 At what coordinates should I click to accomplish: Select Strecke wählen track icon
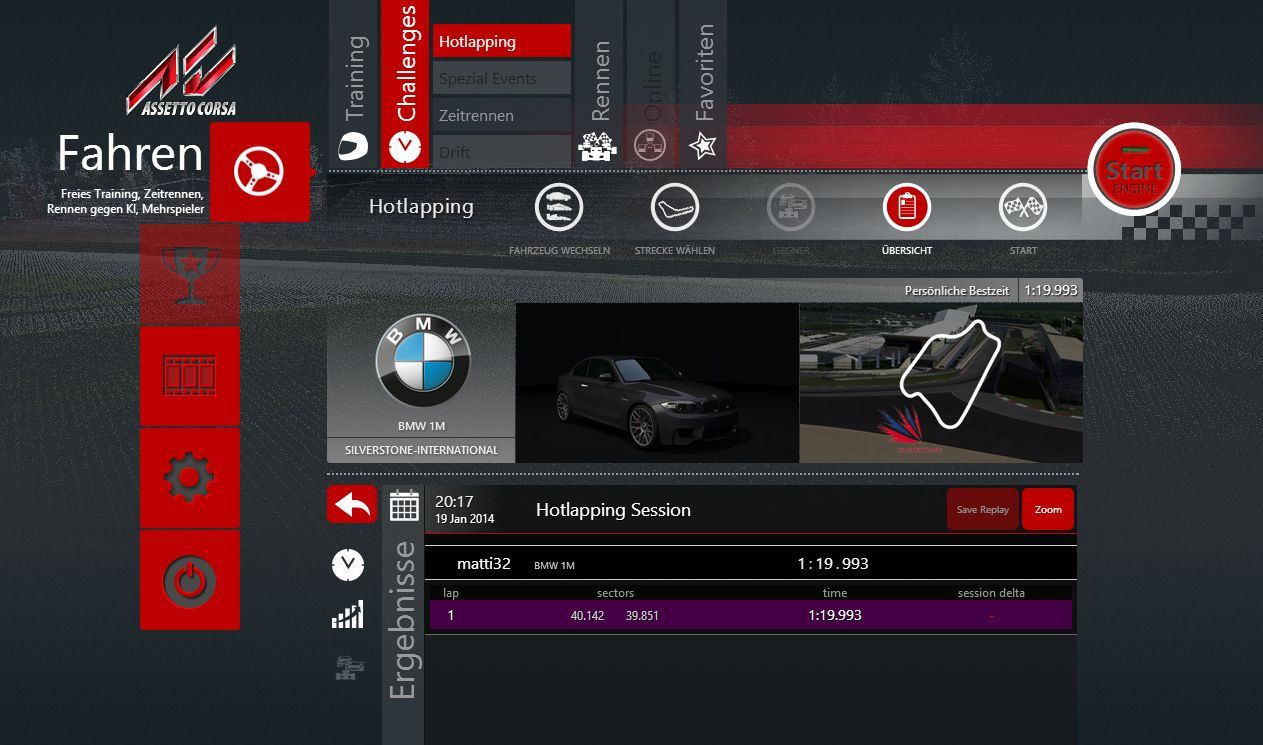(x=675, y=208)
